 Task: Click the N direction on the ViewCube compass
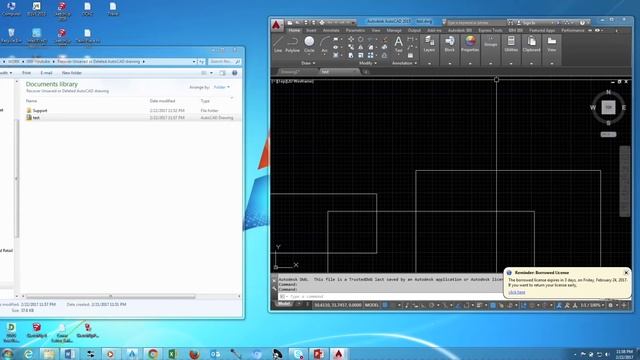click(608, 93)
